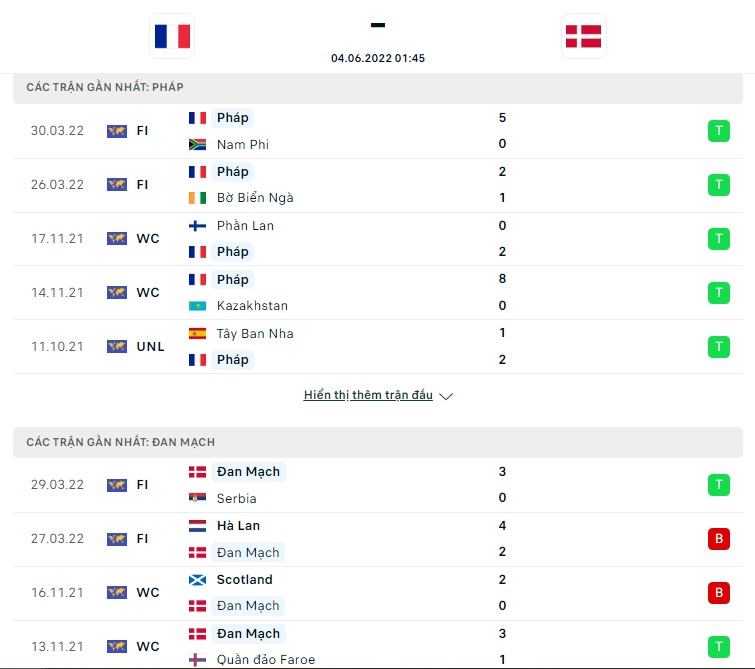Select the Quần đảo Faroe team name
Image resolution: width=755 pixels, height=669 pixels.
click(x=266, y=659)
